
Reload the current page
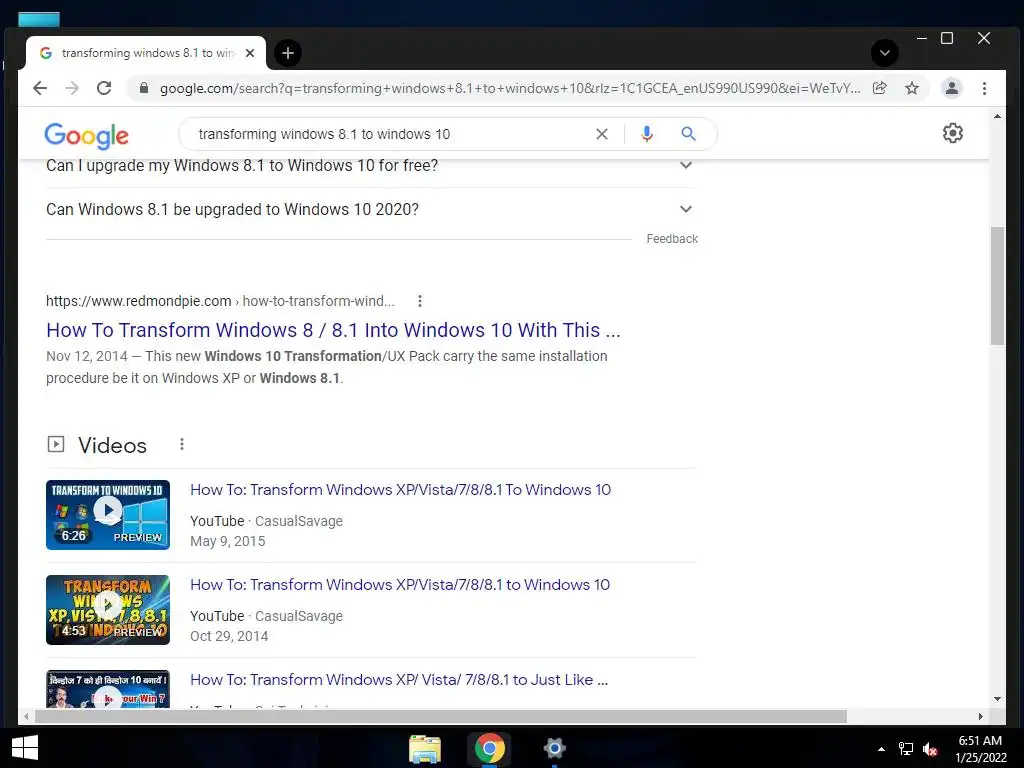click(104, 88)
